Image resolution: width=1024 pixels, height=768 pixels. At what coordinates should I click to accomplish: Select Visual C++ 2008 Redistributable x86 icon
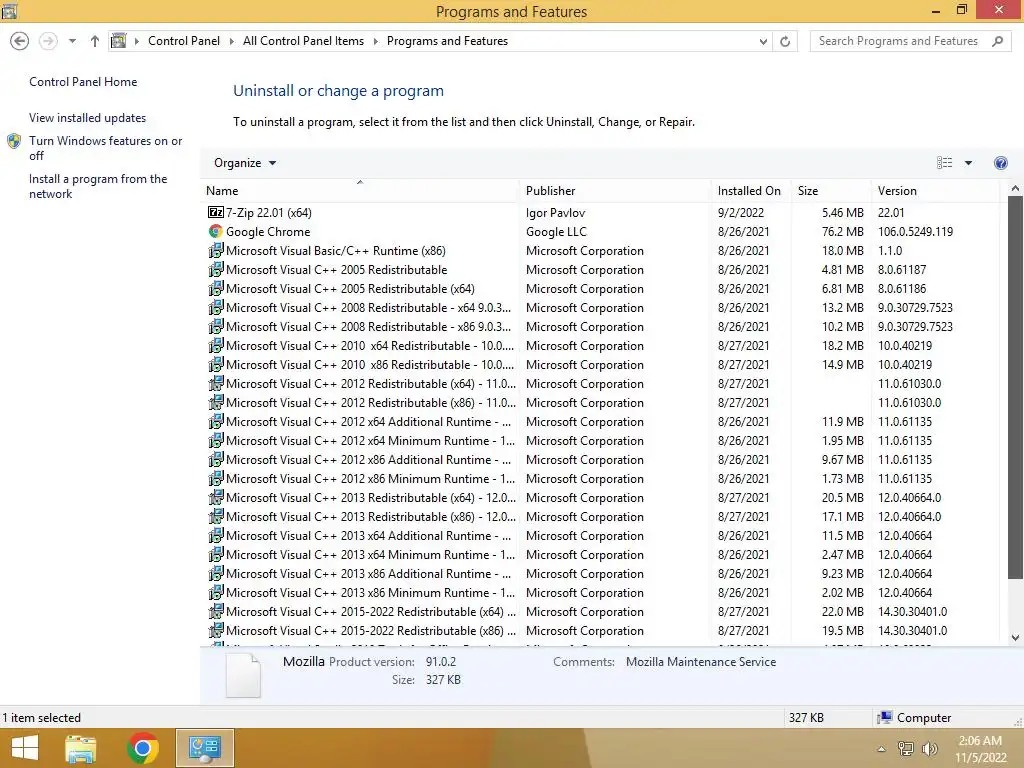coord(216,326)
